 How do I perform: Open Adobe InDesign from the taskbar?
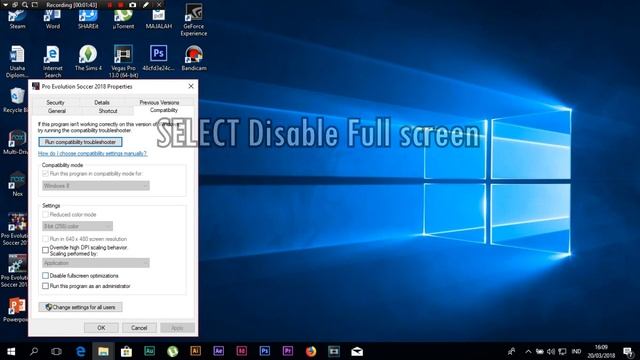click(242, 351)
